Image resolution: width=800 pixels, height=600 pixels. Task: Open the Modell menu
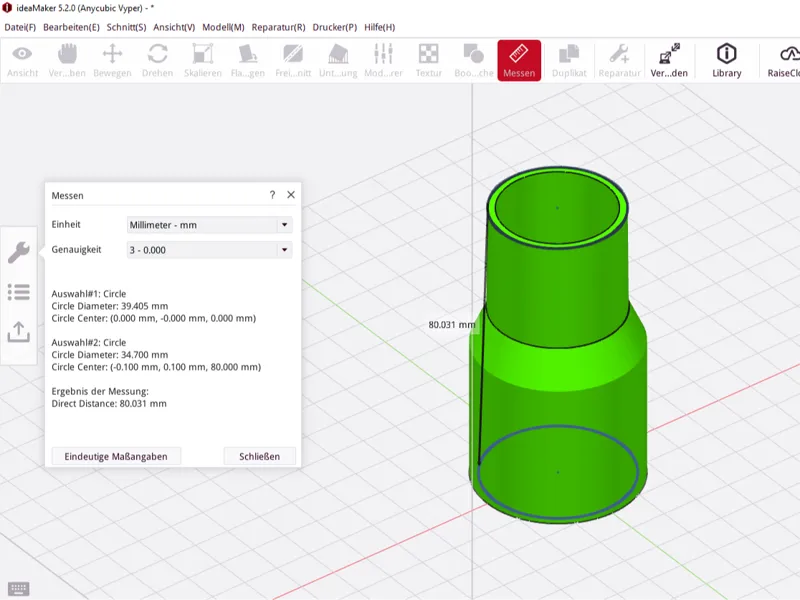click(223, 27)
